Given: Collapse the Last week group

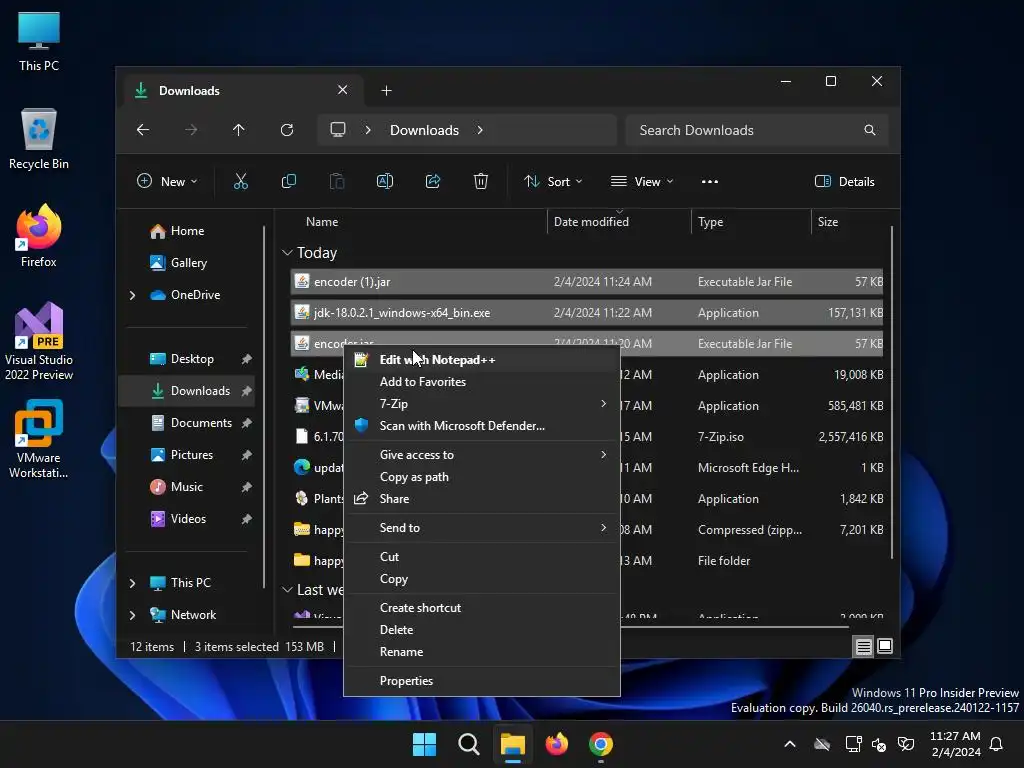Looking at the screenshot, I should pyautogui.click(x=287, y=590).
